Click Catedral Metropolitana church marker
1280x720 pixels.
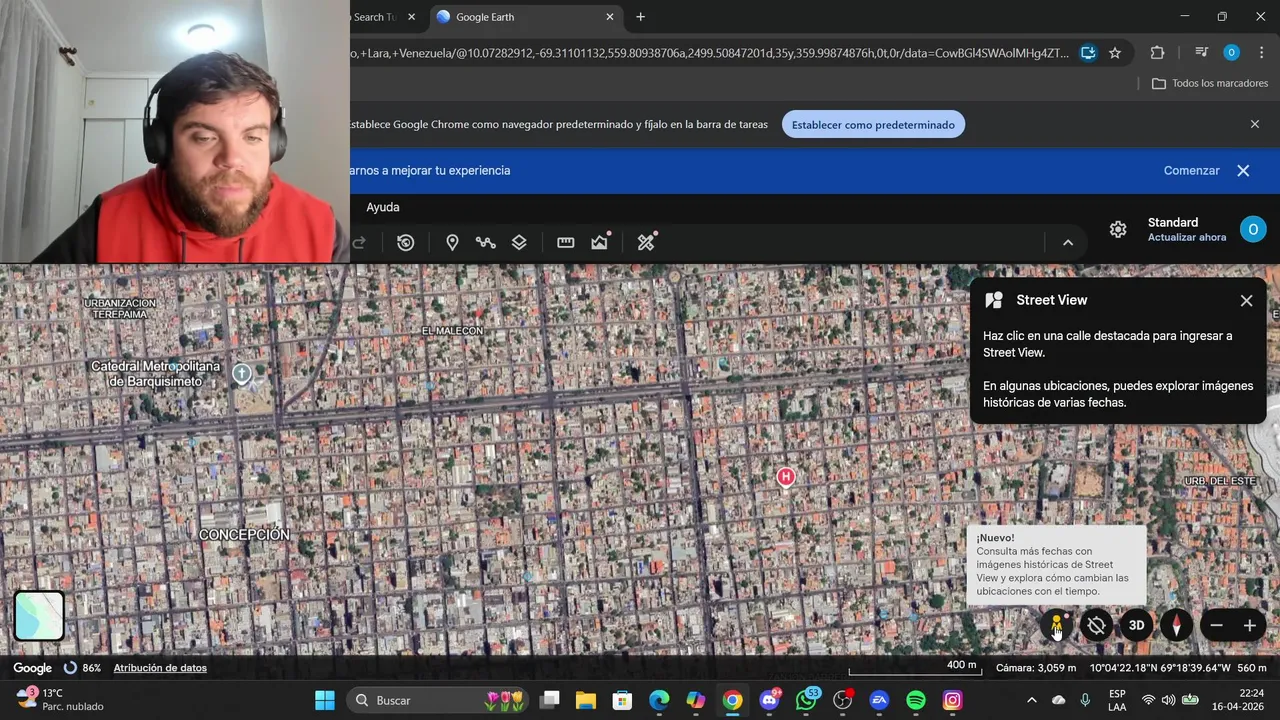[241, 374]
